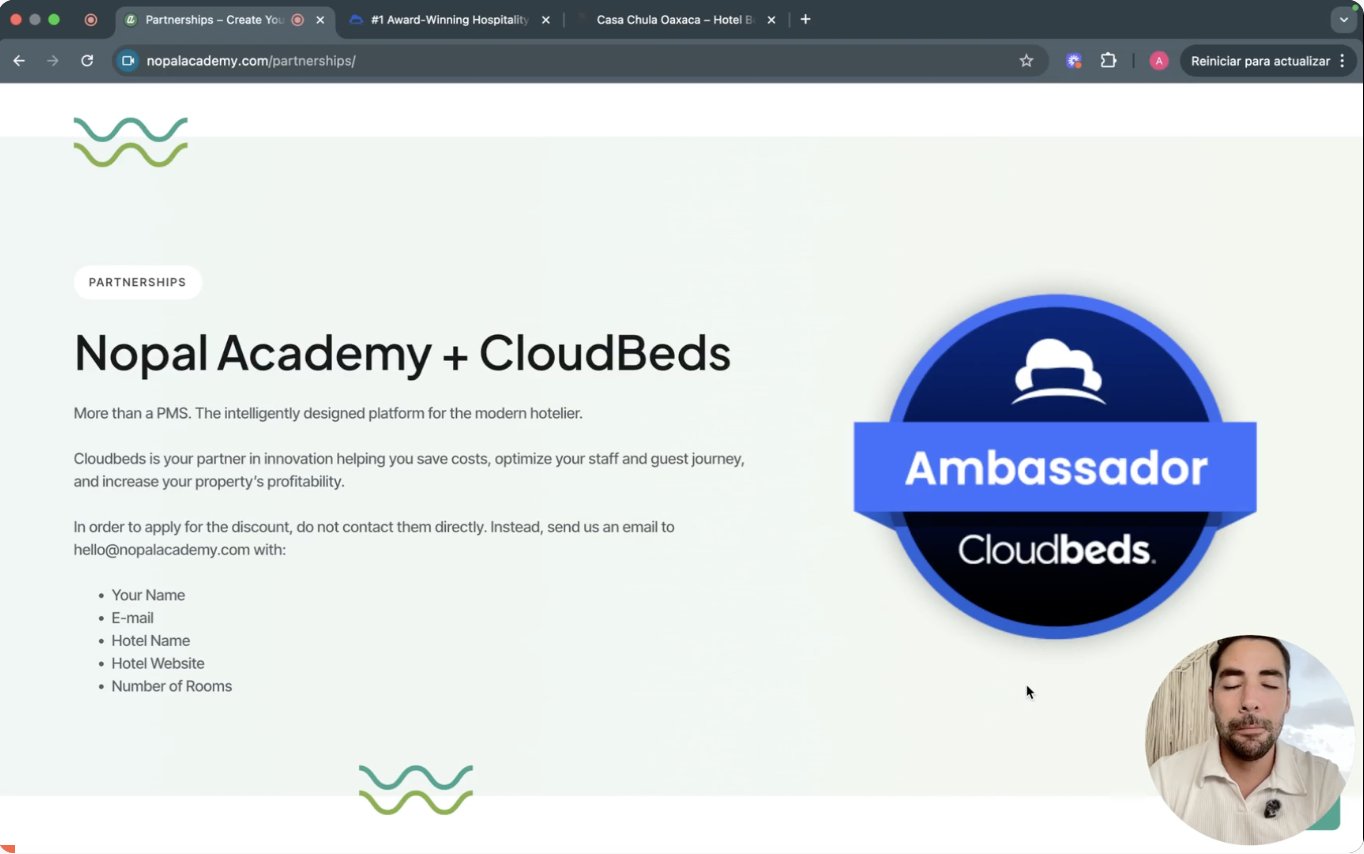The height and width of the screenshot is (854, 1364).
Task: Bookmark this page with the star icon
Action: pos(1026,61)
